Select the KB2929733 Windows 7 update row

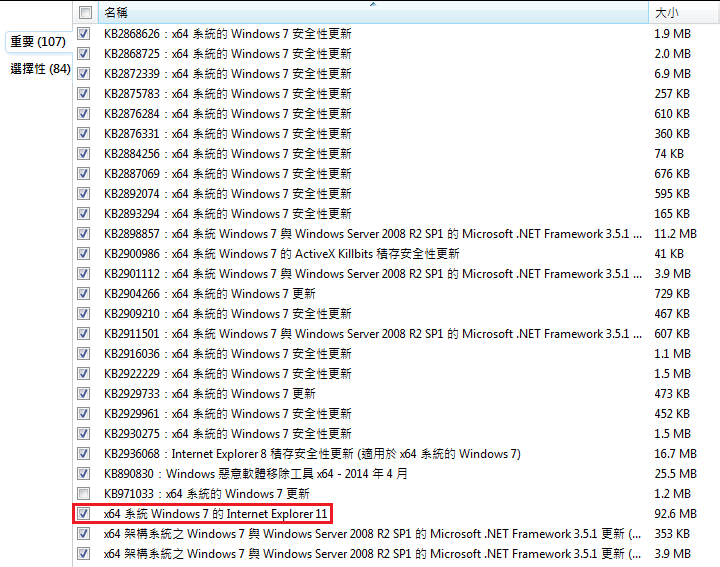[x=397, y=393]
